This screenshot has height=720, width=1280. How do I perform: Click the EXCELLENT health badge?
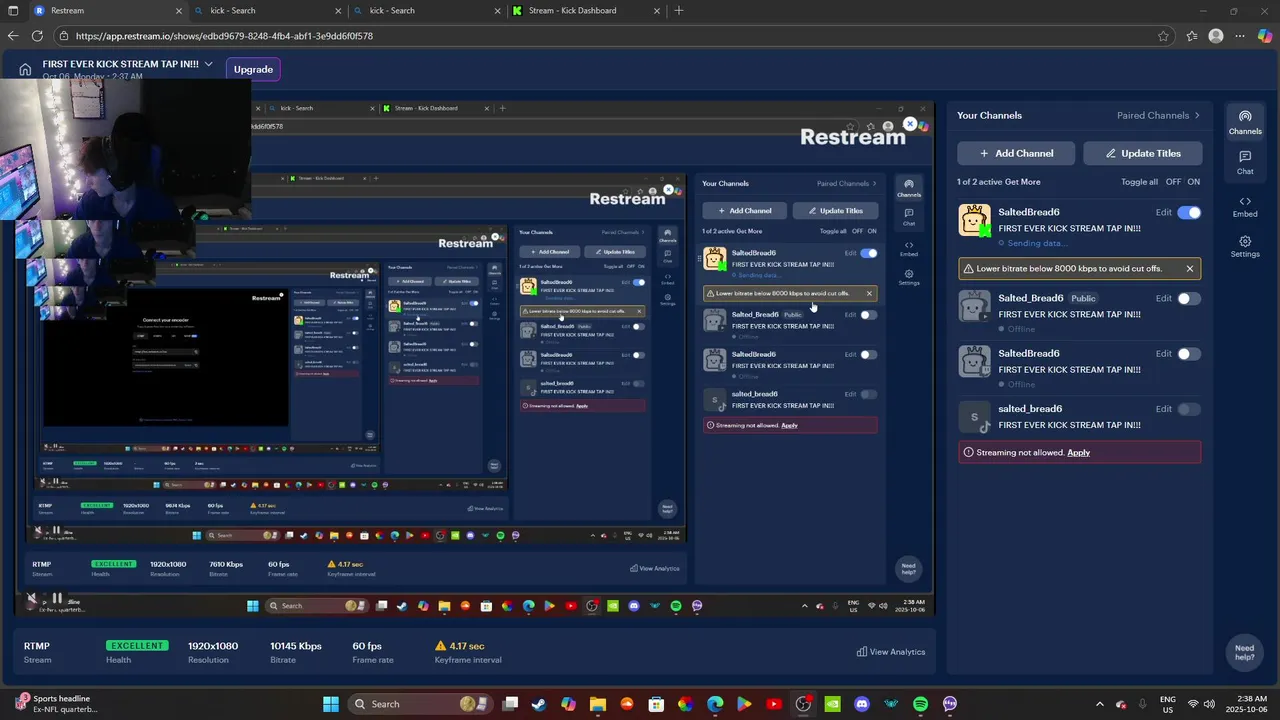coord(137,646)
